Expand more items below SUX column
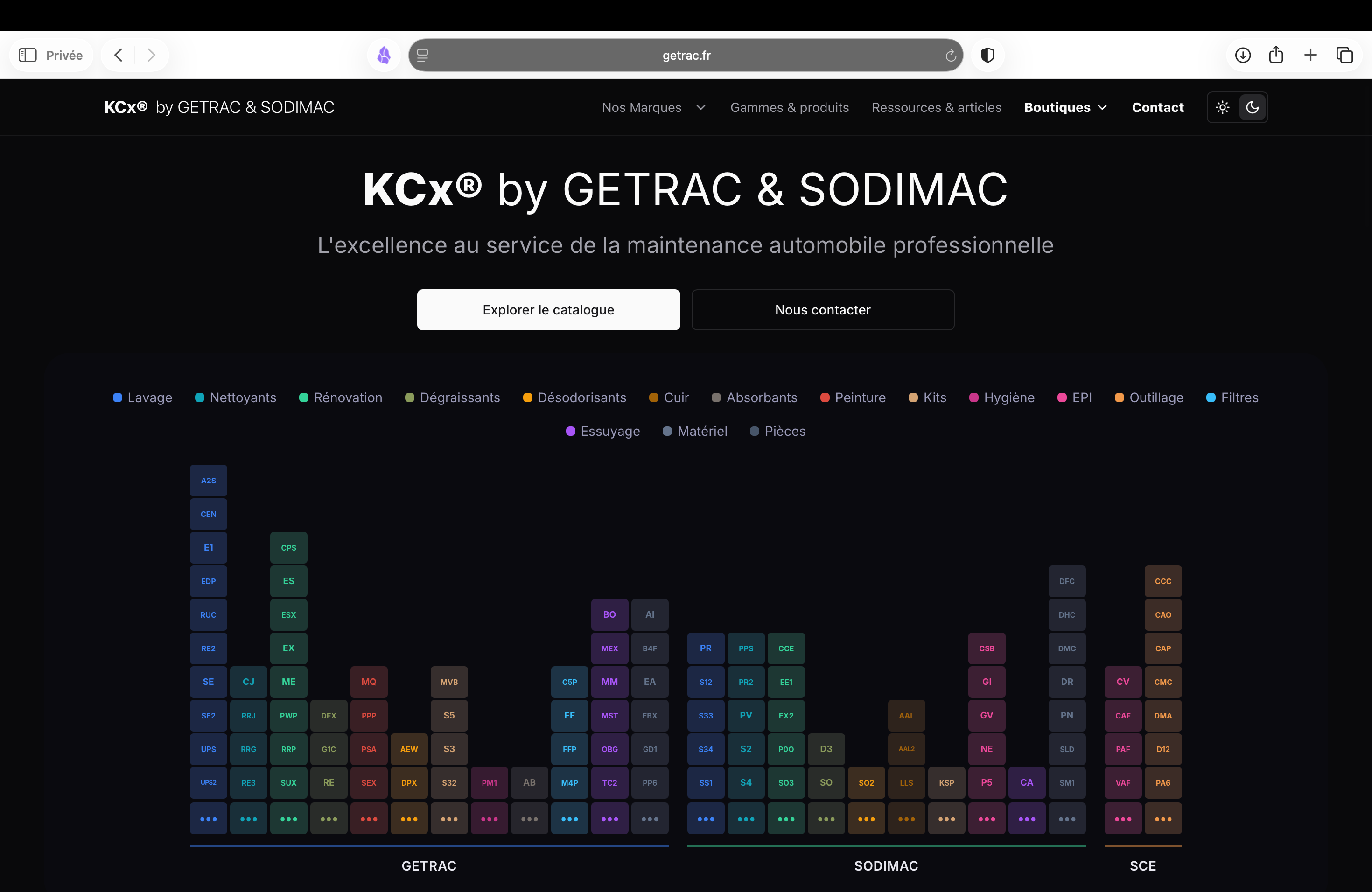This screenshot has height=892, width=1372. pos(289,819)
